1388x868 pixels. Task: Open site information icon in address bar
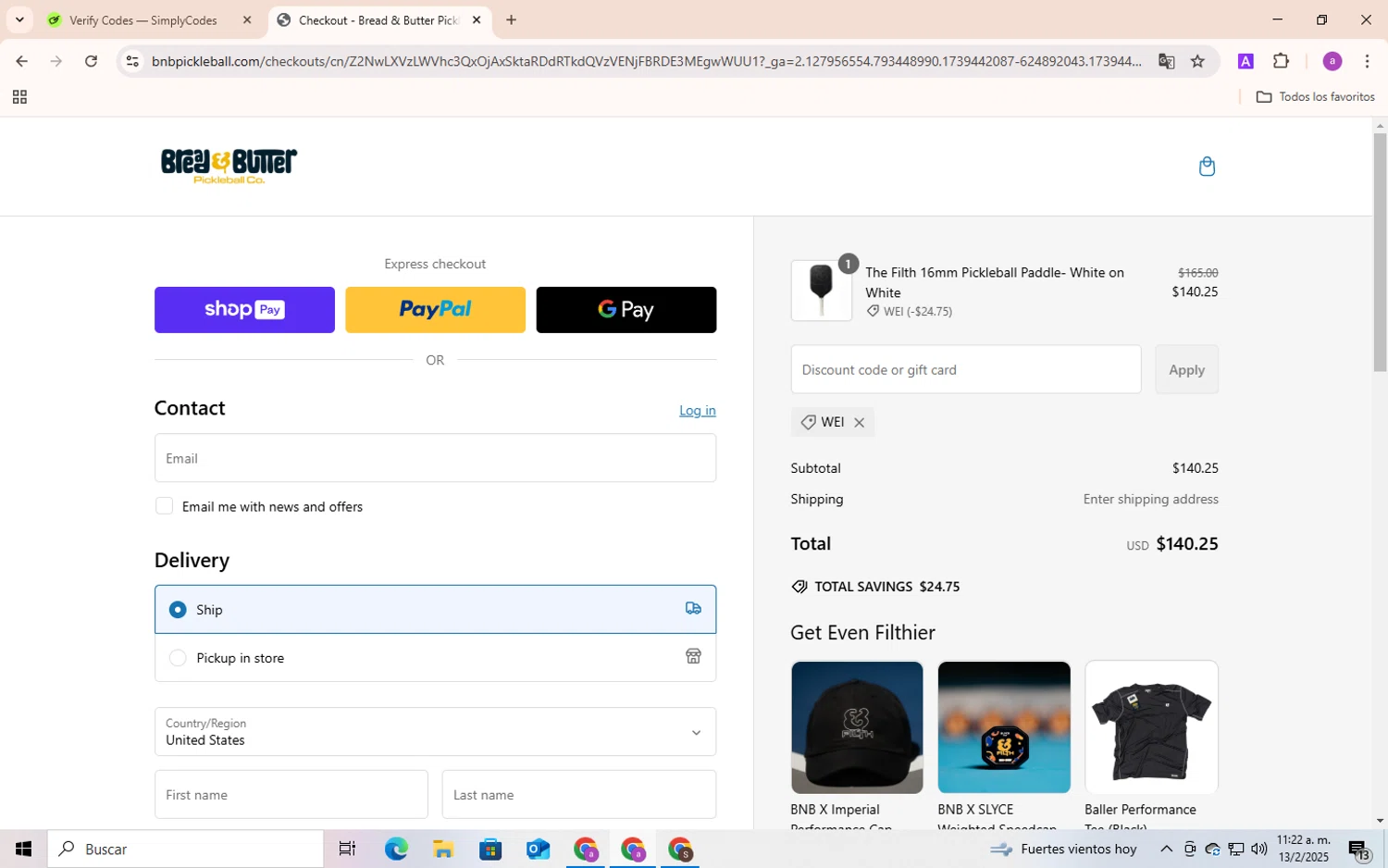[x=132, y=61]
